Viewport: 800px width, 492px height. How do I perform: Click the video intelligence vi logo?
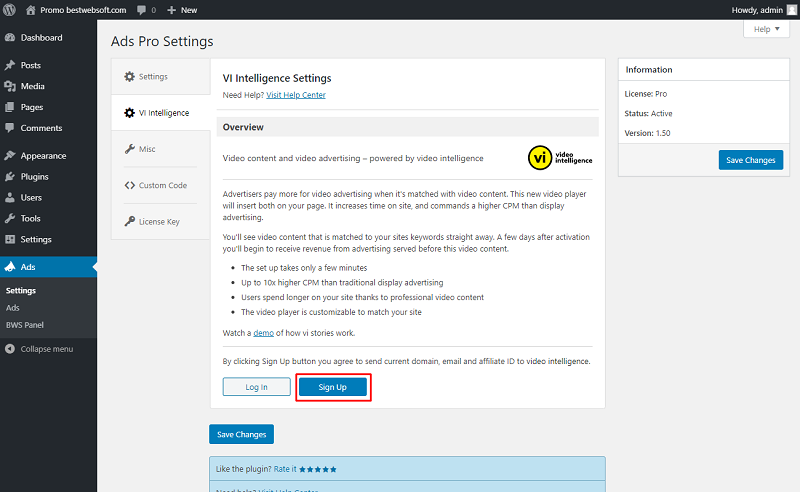(x=560, y=158)
